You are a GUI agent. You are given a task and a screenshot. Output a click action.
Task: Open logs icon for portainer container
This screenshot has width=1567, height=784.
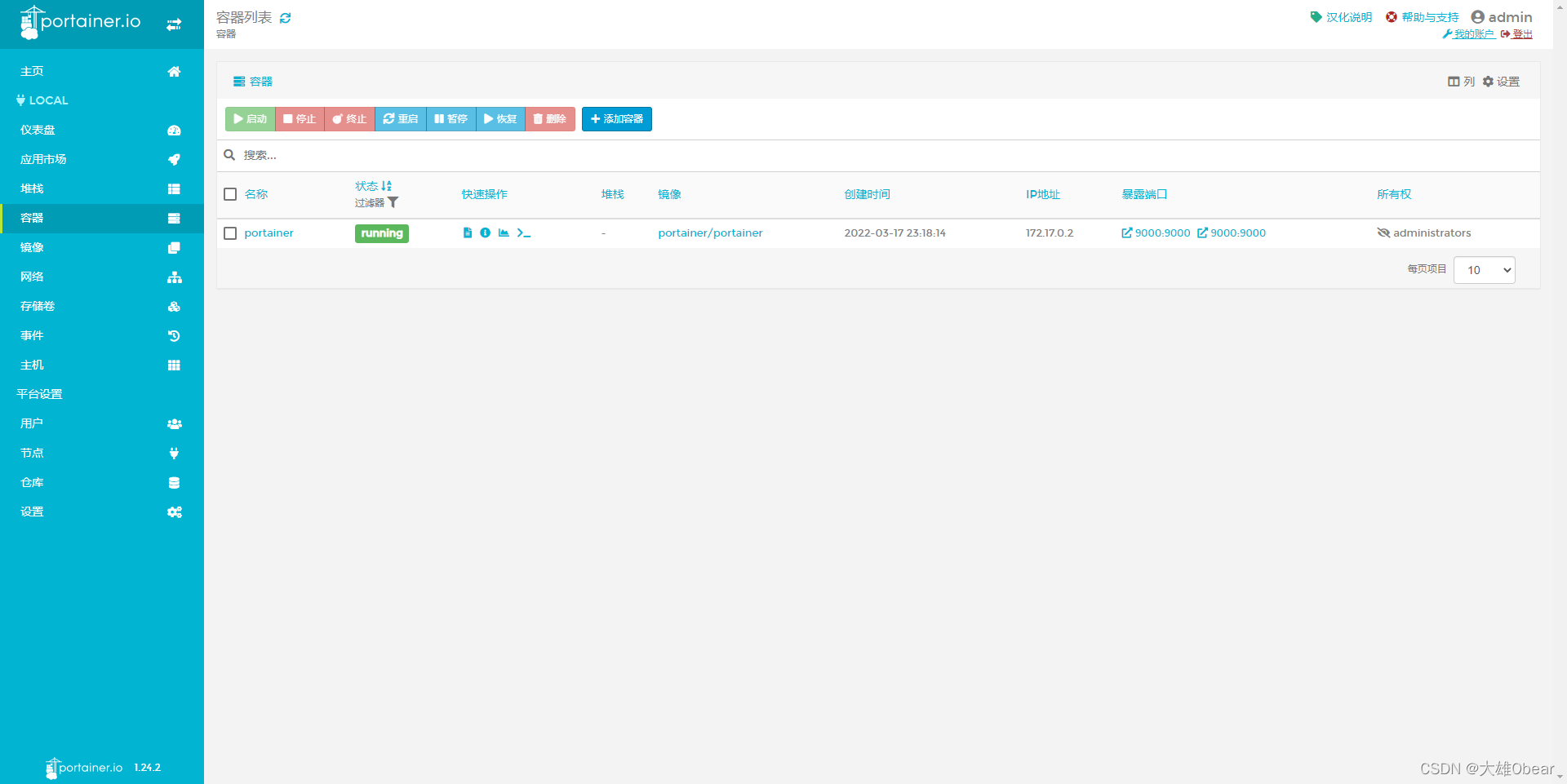468,233
